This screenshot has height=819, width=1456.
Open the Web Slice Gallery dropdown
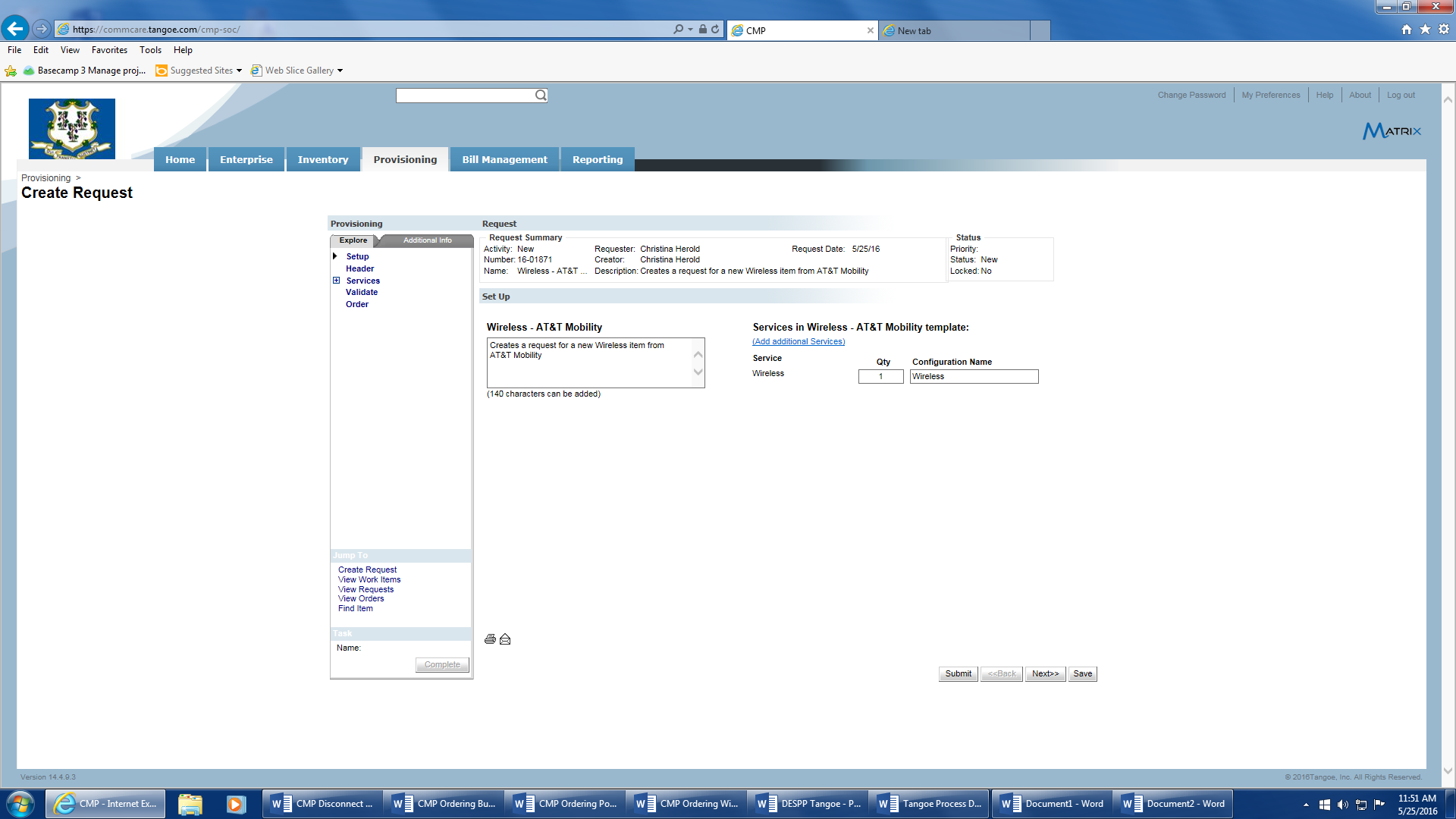(x=340, y=71)
